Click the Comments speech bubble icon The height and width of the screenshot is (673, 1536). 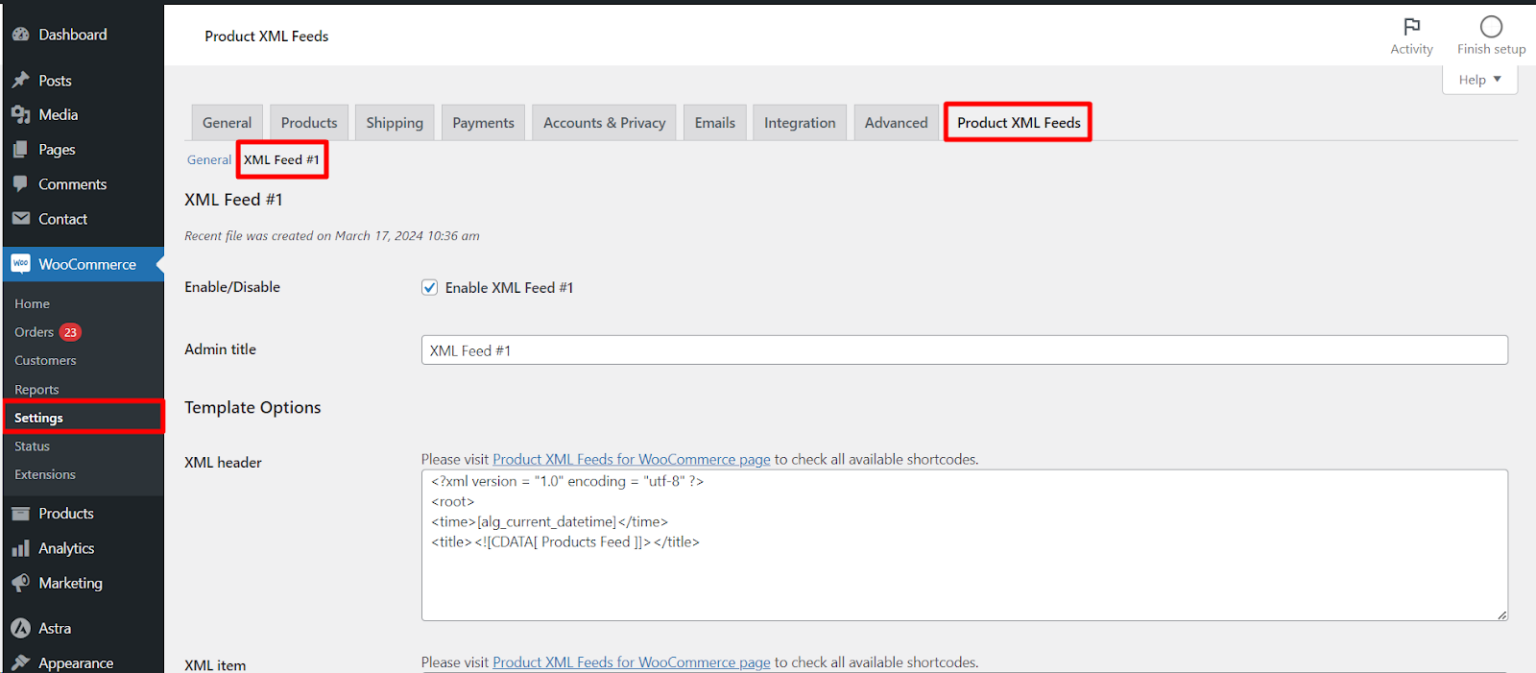coord(20,184)
